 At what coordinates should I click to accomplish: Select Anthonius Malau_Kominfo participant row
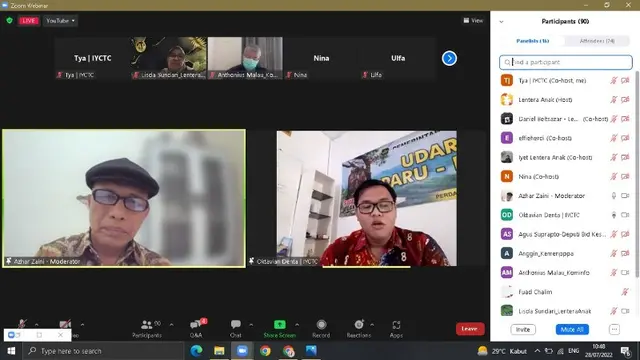566,272
